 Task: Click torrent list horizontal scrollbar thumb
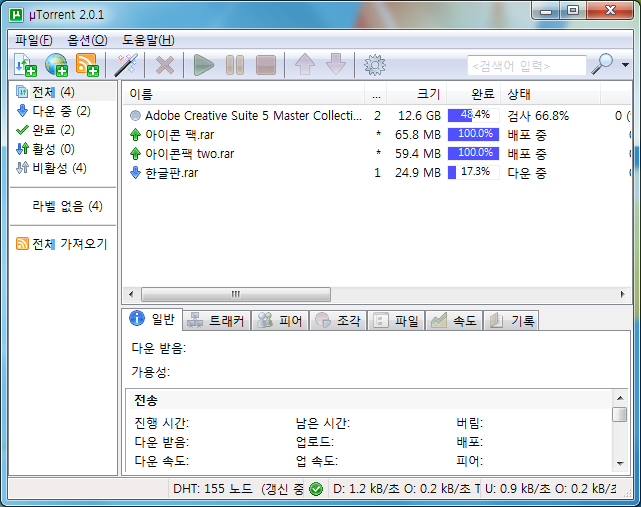pos(236,294)
